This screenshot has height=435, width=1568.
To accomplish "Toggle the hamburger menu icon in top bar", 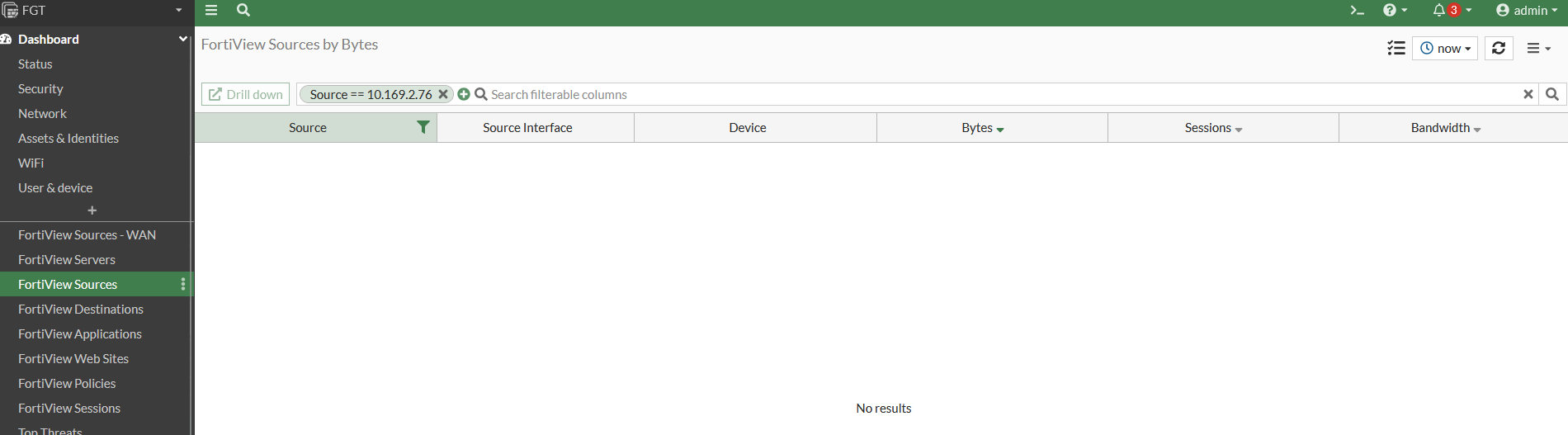I will (x=211, y=11).
